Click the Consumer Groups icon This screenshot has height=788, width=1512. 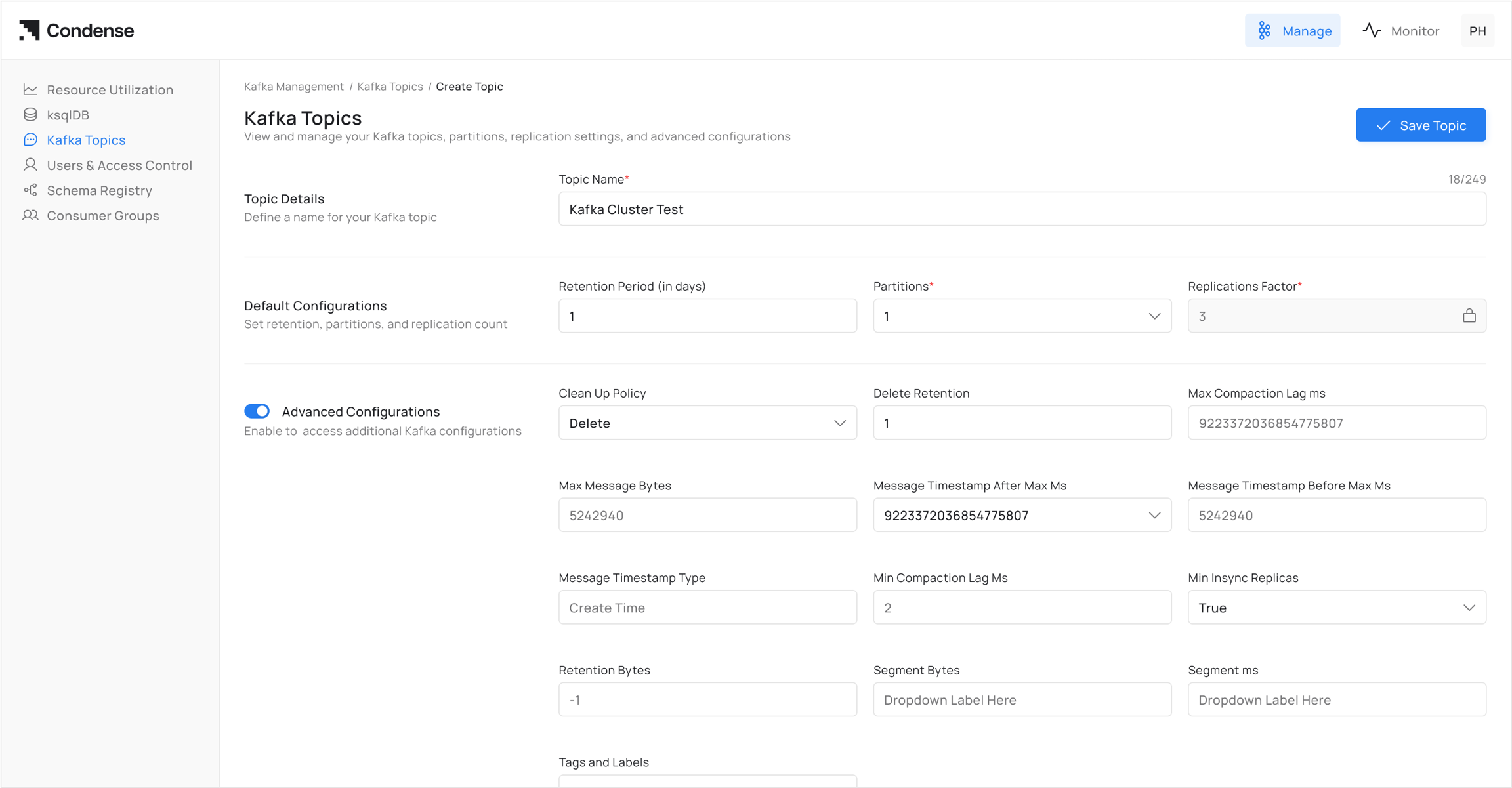click(30, 215)
